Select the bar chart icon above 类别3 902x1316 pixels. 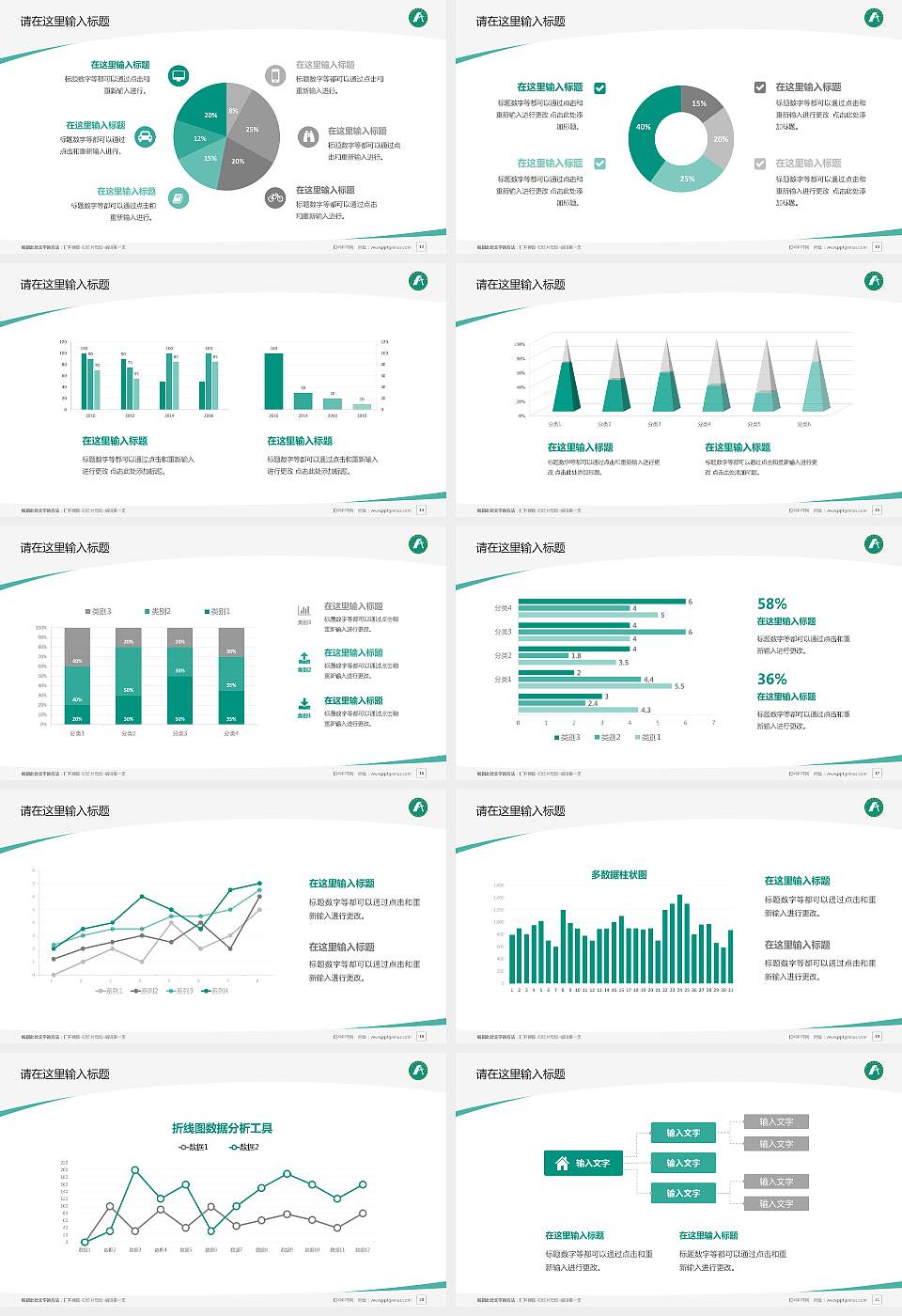tap(304, 610)
